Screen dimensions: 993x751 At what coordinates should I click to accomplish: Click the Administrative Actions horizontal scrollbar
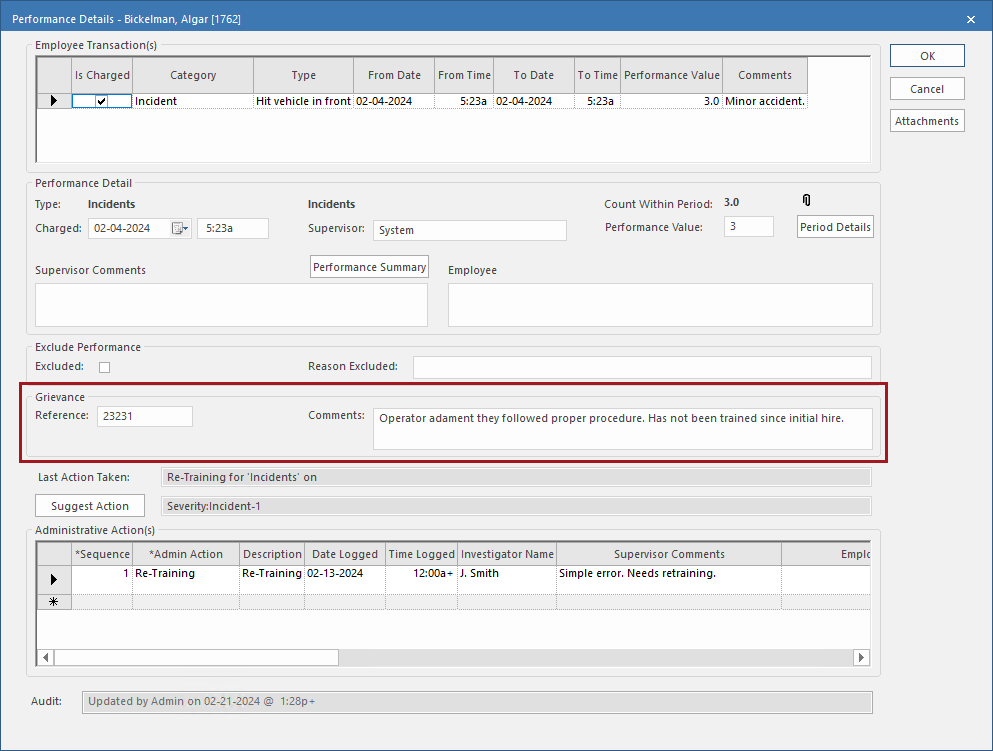[x=195, y=657]
